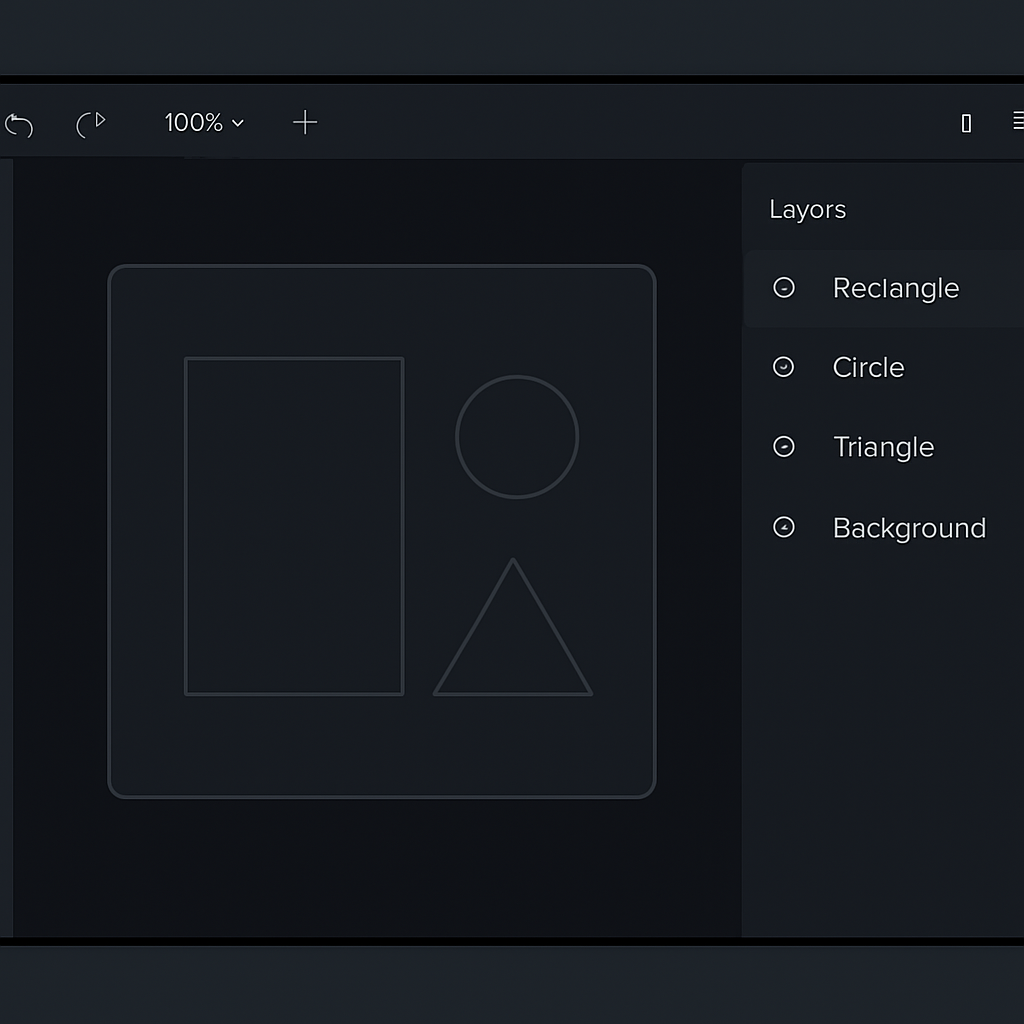Viewport: 1024px width, 1024px height.
Task: Select the Background layer name
Action: [909, 528]
